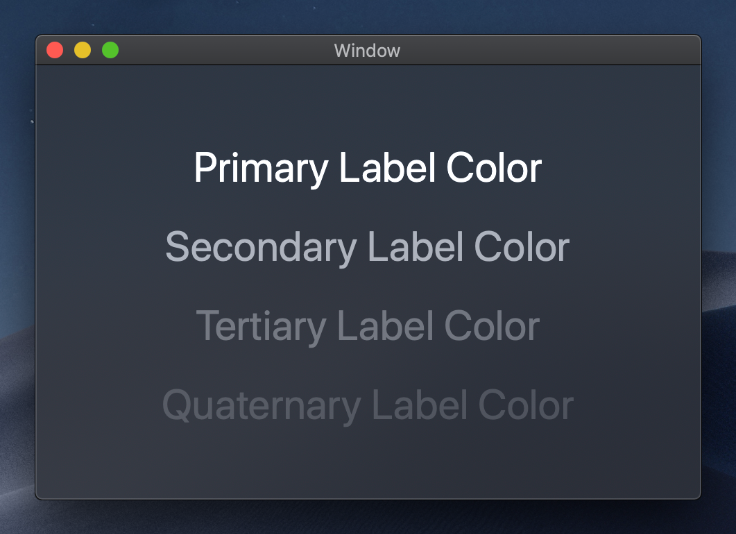The image size is (736, 534).
Task: Select the Tertiary Label Color text
Action: tap(368, 327)
